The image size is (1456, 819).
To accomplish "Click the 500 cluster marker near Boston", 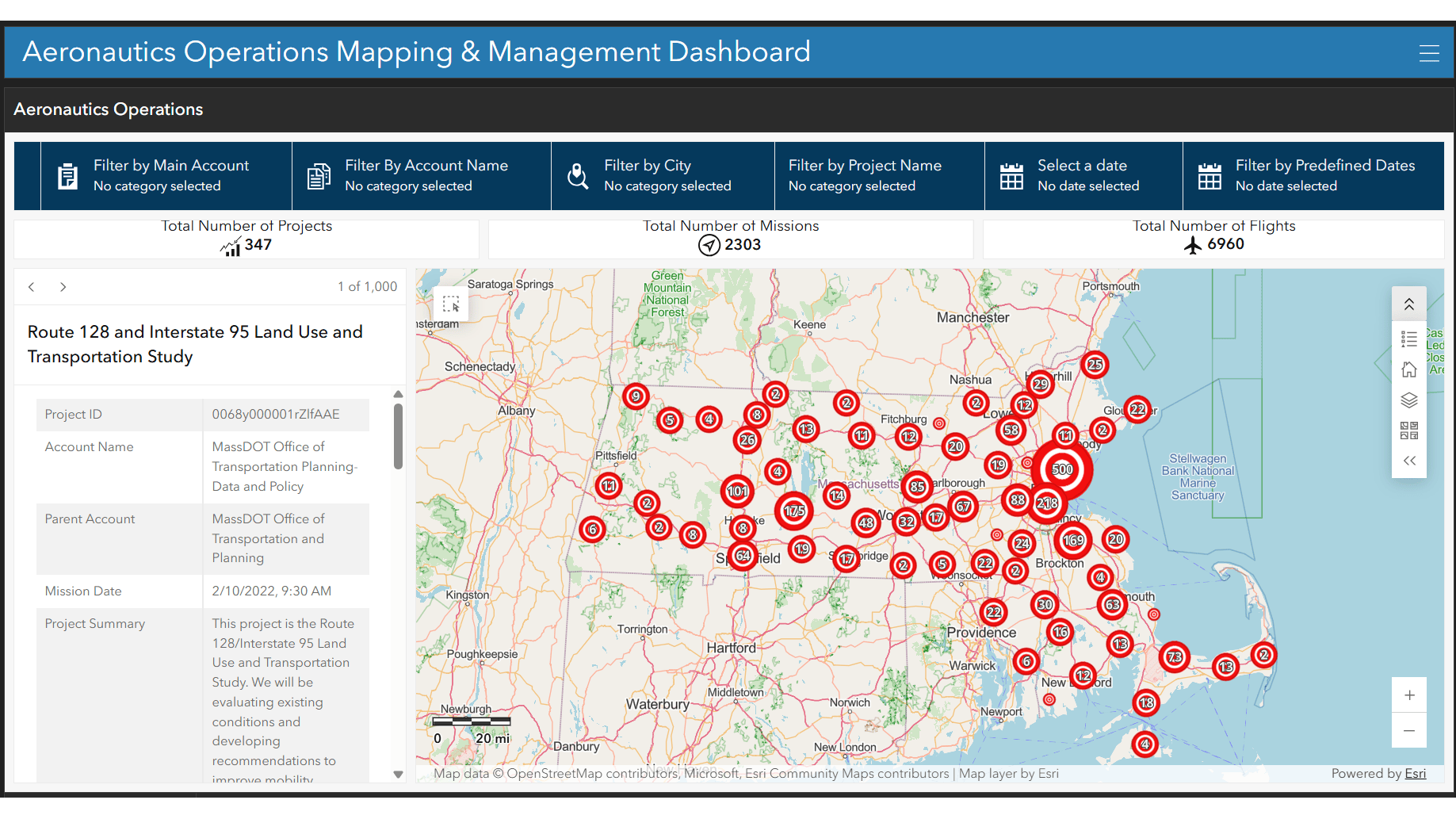I will pyautogui.click(x=1062, y=469).
